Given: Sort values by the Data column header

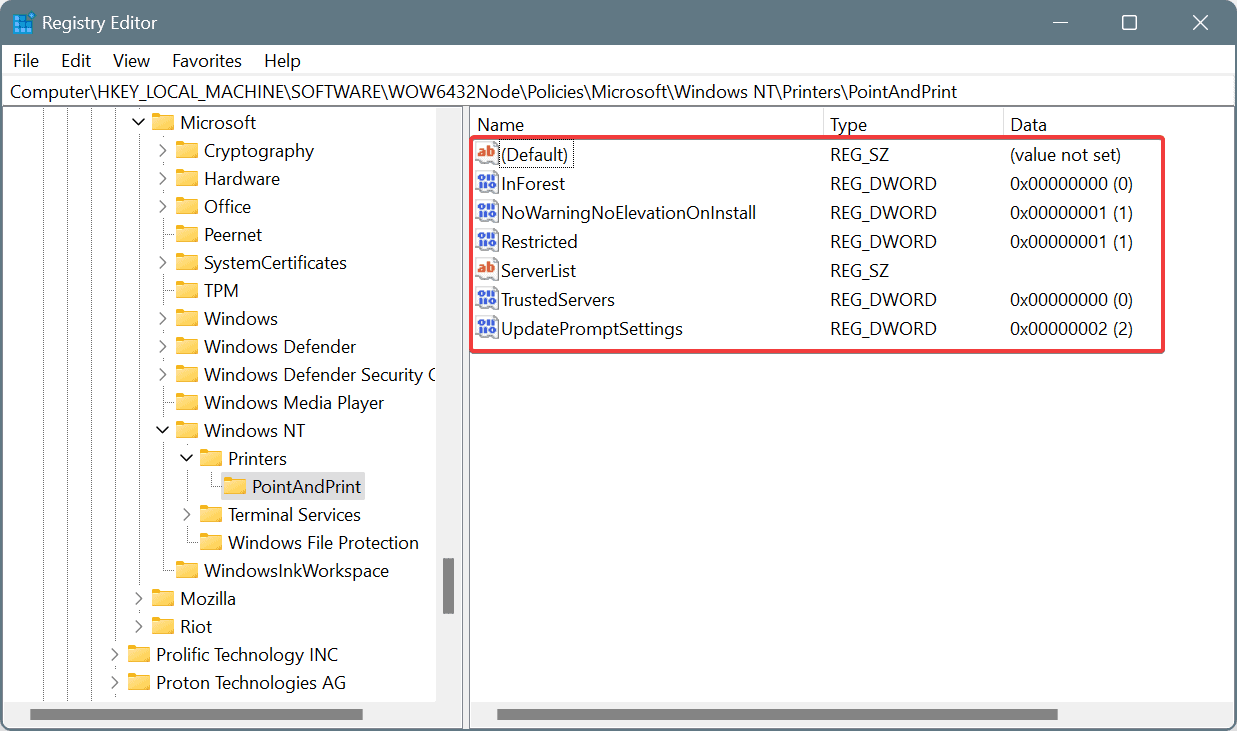Looking at the screenshot, I should click(x=1118, y=125).
